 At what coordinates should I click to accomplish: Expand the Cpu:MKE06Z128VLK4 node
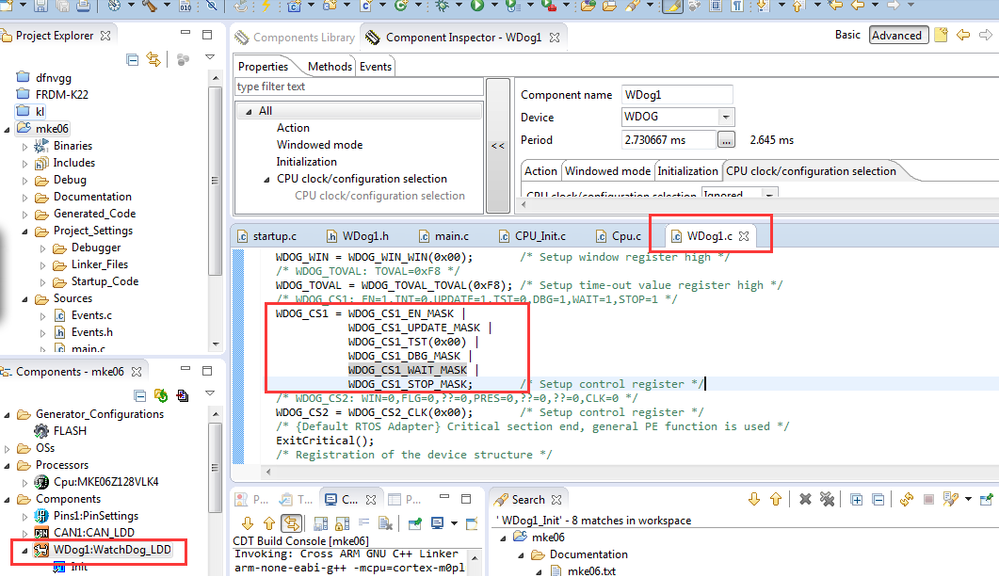25,482
